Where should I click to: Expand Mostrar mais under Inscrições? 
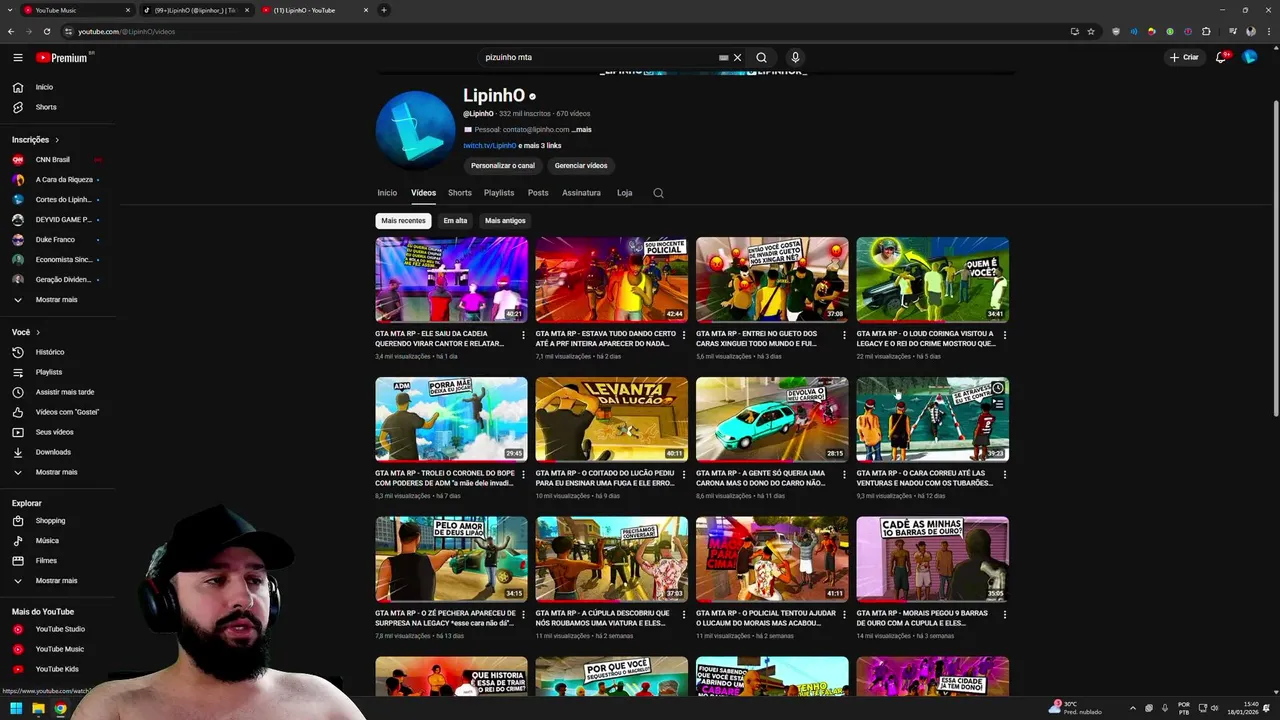[x=57, y=300]
